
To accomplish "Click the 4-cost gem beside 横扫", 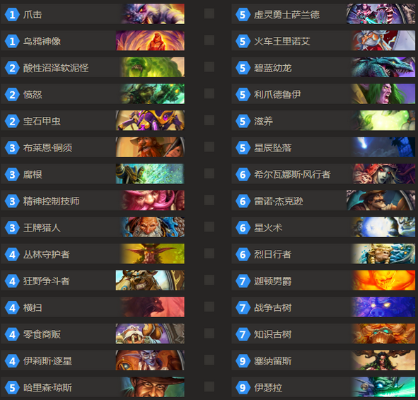I will [12, 308].
